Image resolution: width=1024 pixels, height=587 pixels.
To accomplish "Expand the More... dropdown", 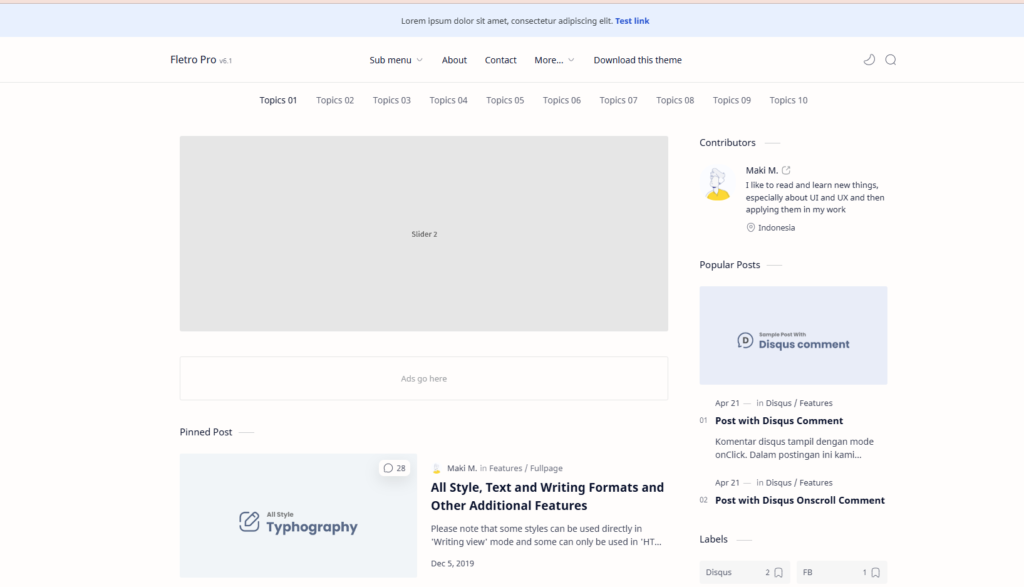I will coord(554,60).
